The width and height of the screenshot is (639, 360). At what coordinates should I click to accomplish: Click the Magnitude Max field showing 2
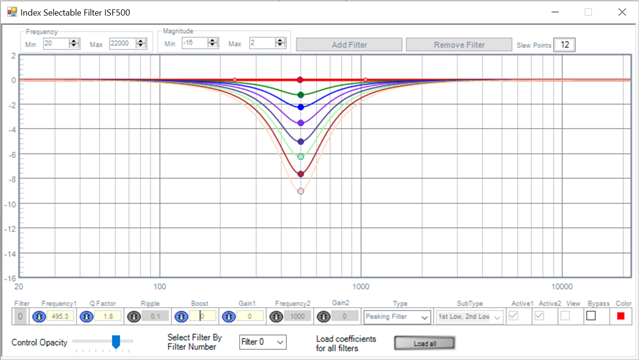click(x=262, y=43)
